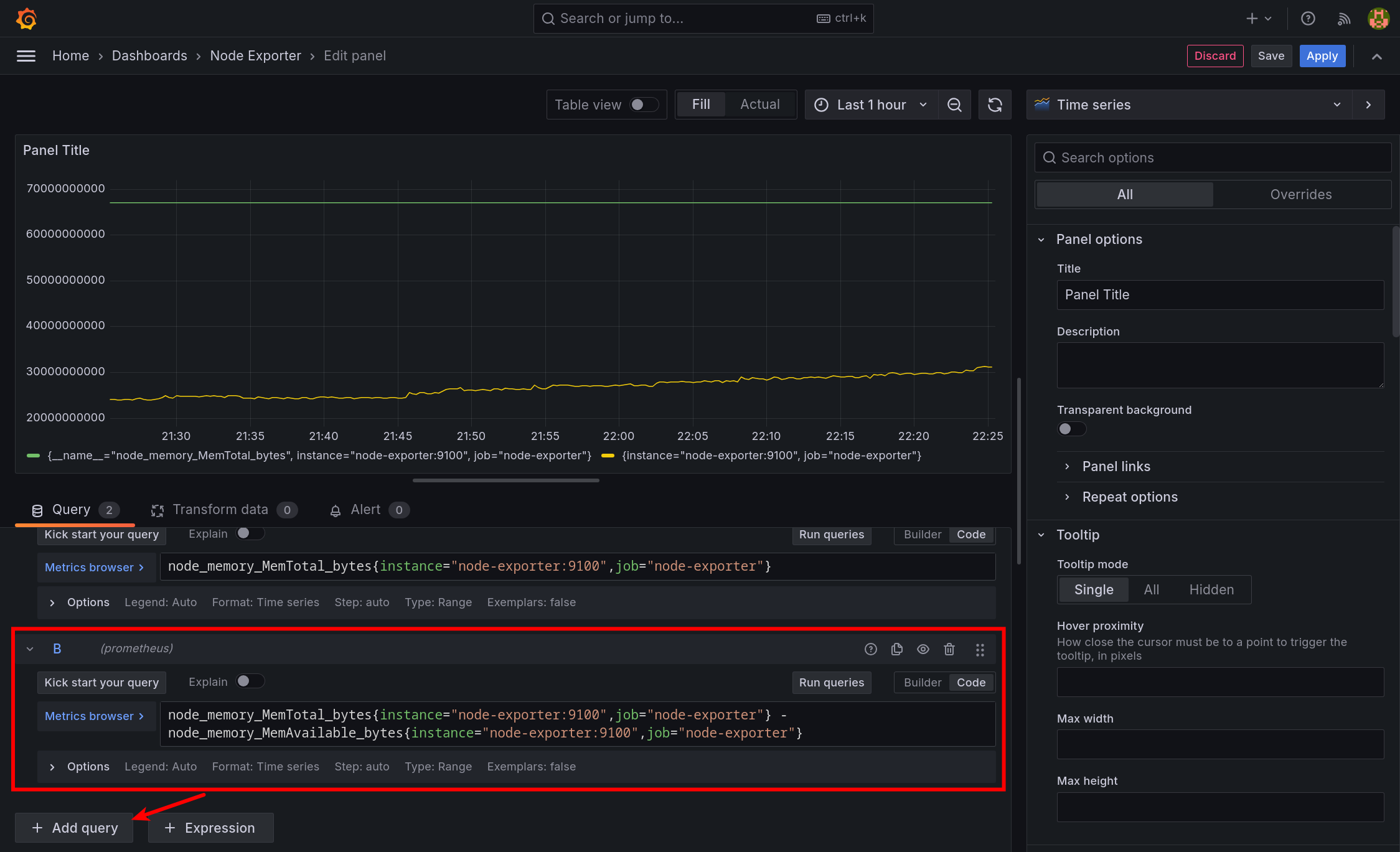Collapse query B row chevron
The image size is (1400, 852).
click(29, 649)
